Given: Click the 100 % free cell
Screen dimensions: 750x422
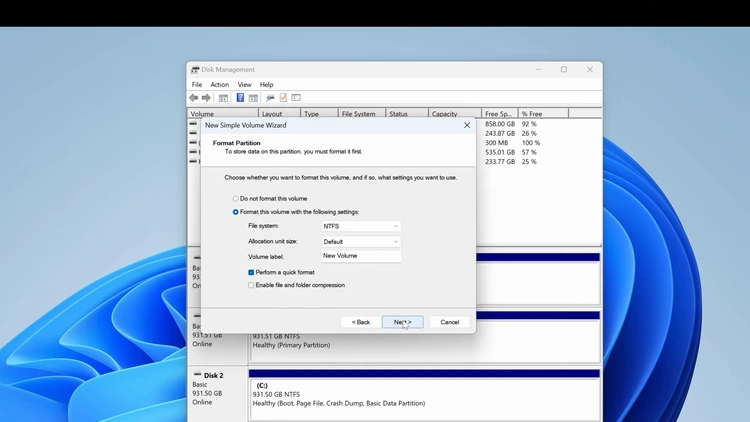Looking at the screenshot, I should pos(531,143).
